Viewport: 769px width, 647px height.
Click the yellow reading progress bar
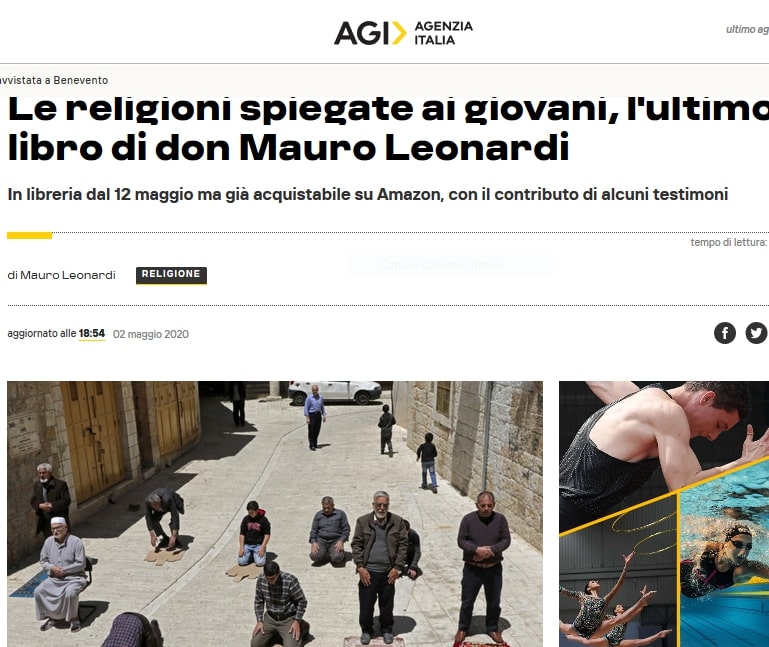click(x=29, y=235)
